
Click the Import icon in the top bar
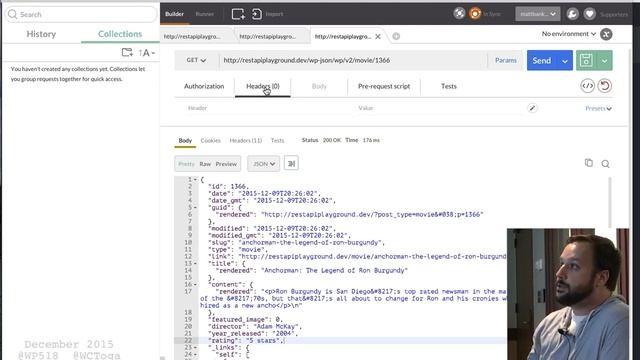pyautogui.click(x=257, y=14)
